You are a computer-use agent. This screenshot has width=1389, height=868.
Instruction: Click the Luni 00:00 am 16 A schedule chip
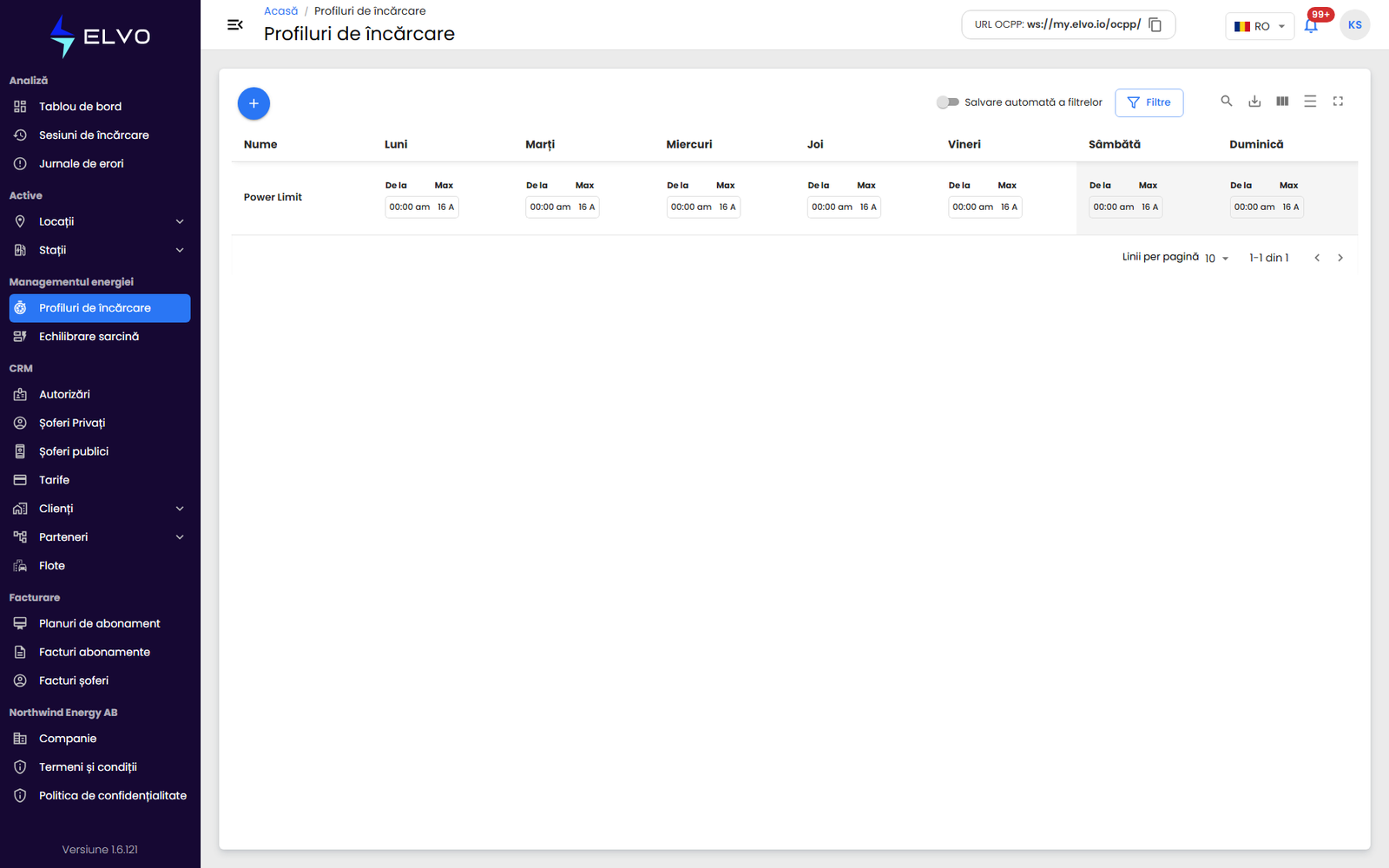tap(422, 207)
